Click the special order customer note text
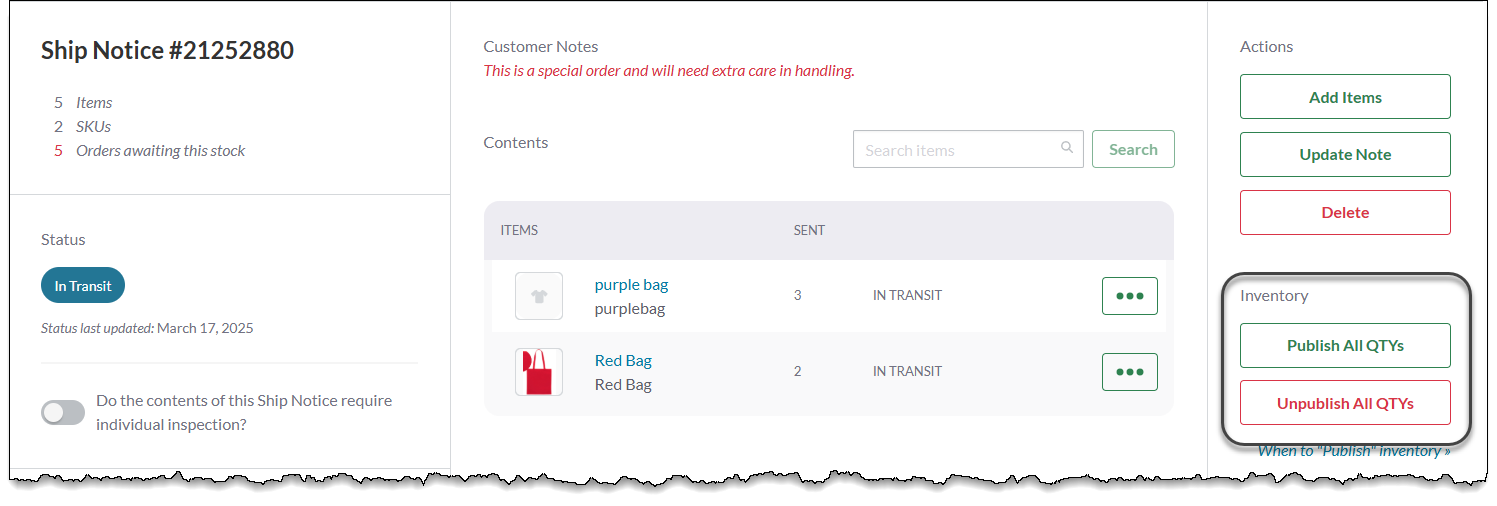This screenshot has height=506, width=1497. pyautogui.click(x=669, y=71)
